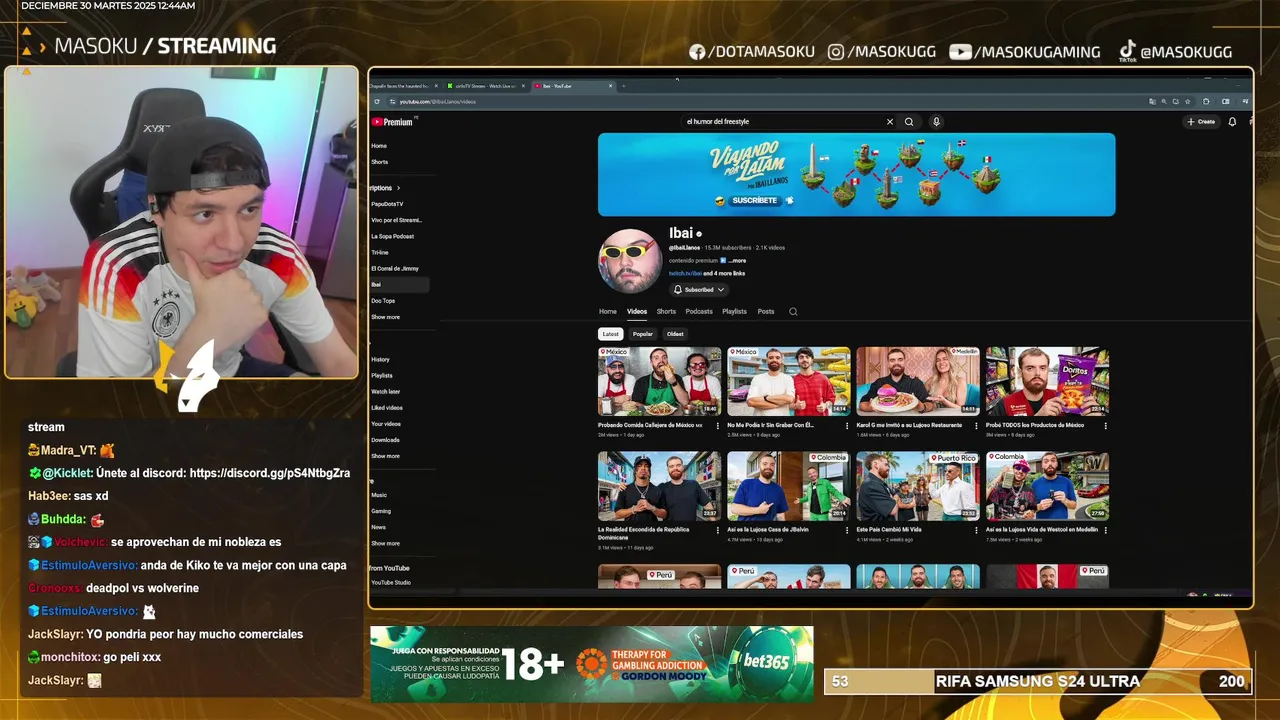The image size is (1280, 720).
Task: Reload the page in the browser
Action: click(x=377, y=101)
